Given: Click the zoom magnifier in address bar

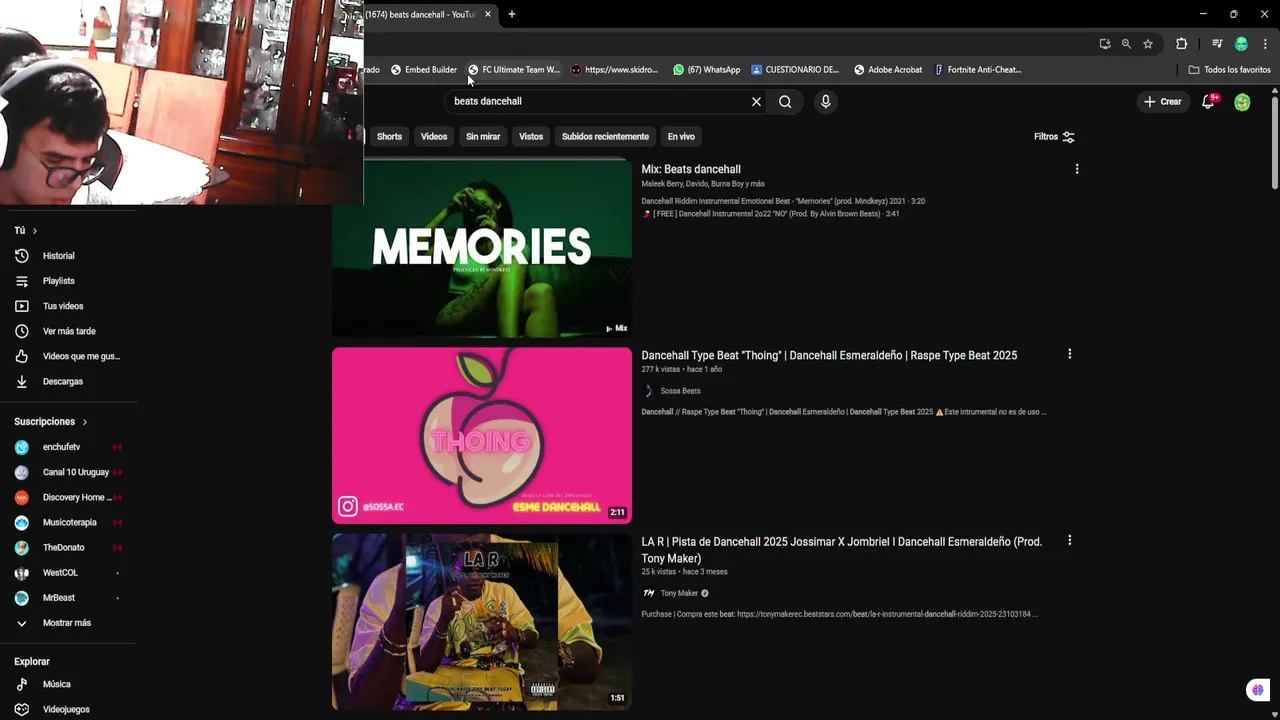Looking at the screenshot, I should [x=1126, y=44].
